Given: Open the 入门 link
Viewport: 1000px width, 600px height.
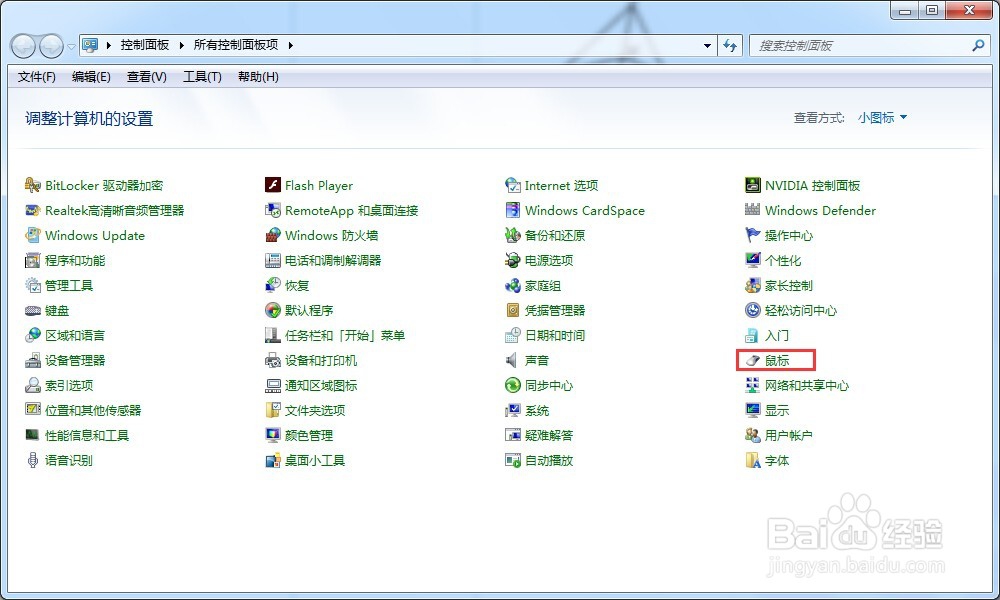Looking at the screenshot, I should pyautogui.click(x=777, y=335).
